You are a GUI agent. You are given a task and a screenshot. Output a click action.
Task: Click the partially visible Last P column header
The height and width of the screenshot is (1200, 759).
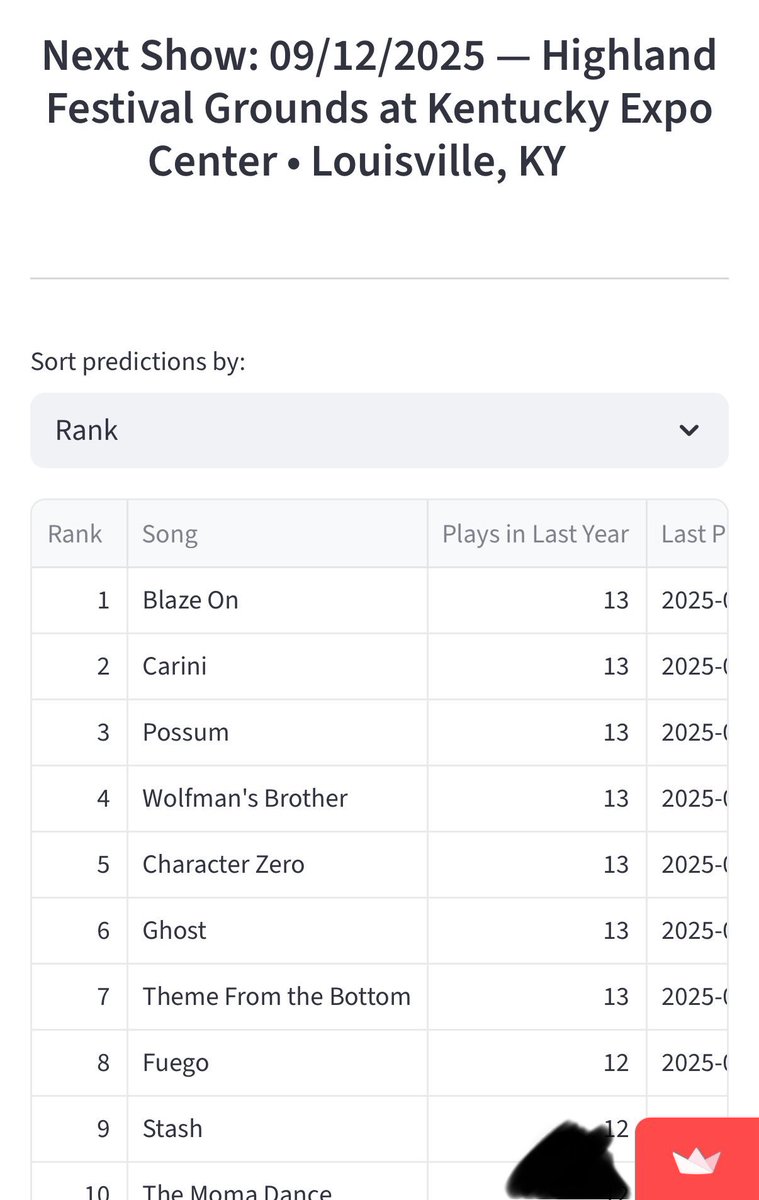[692, 534]
